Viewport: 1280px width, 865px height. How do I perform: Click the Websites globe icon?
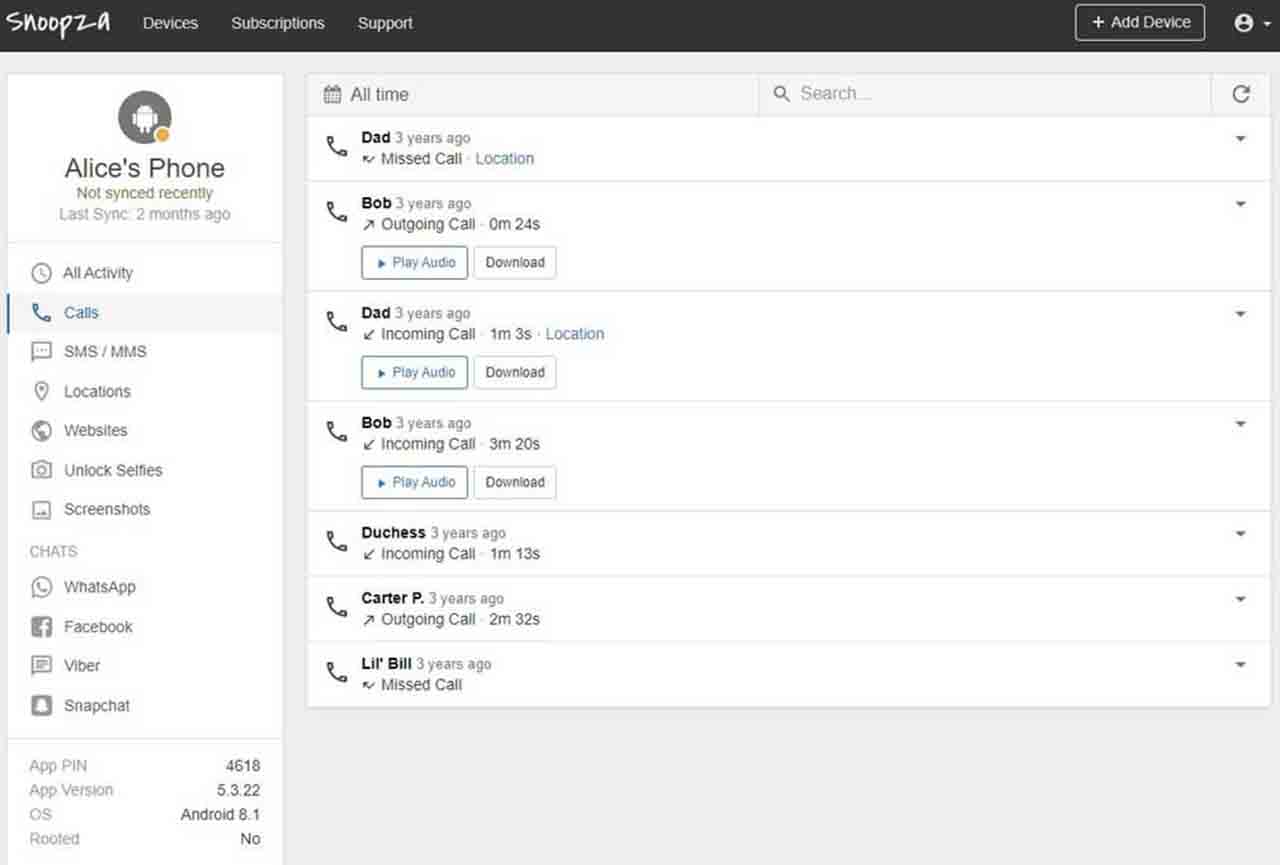pyautogui.click(x=41, y=431)
